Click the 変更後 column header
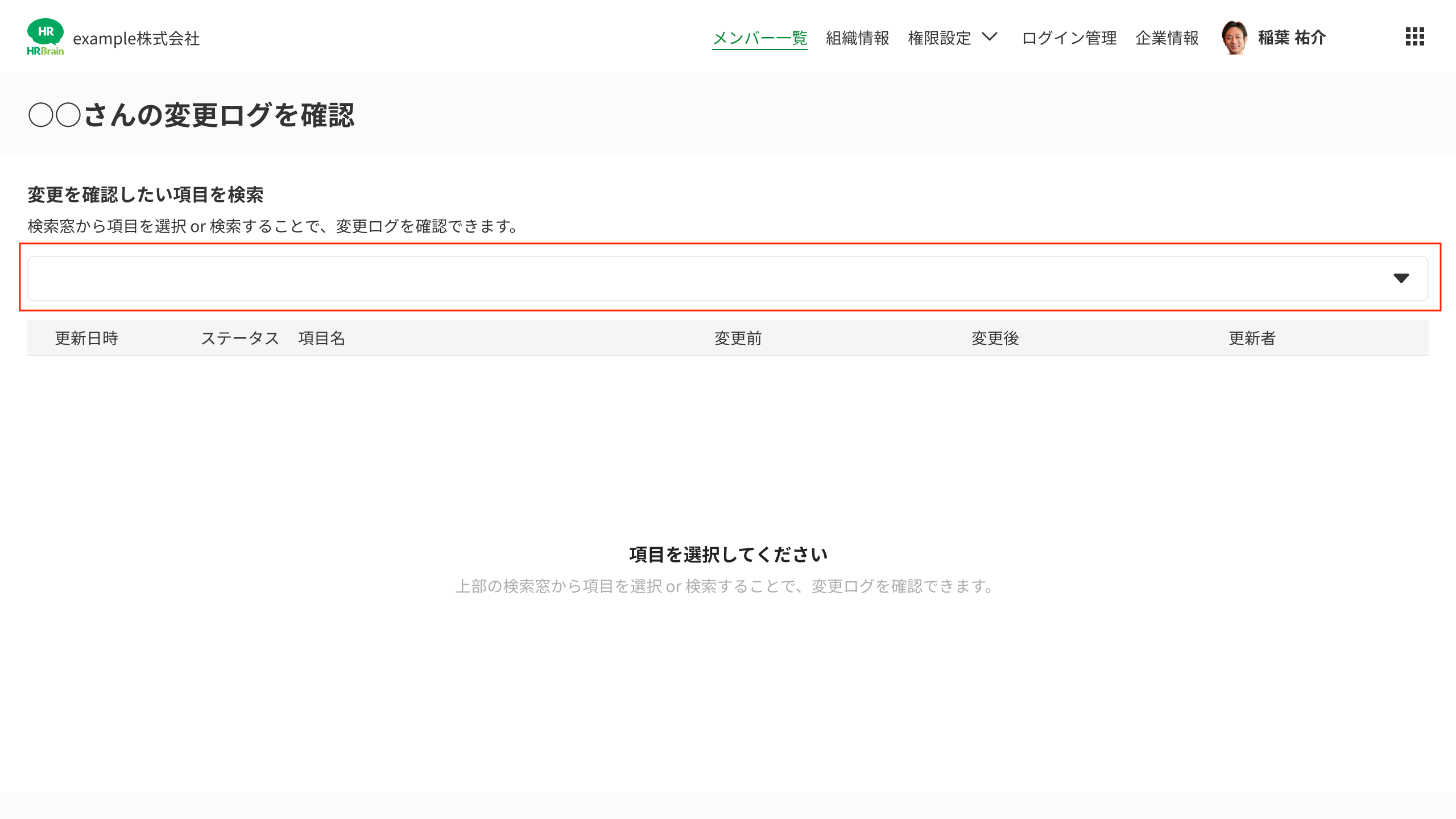Viewport: 1456px width, 819px height. point(995,338)
